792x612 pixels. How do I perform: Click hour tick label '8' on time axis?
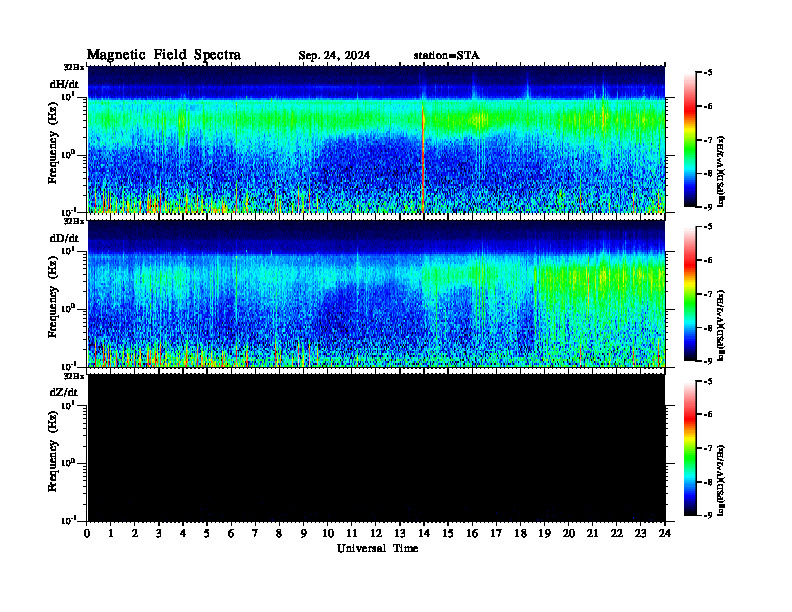(279, 533)
